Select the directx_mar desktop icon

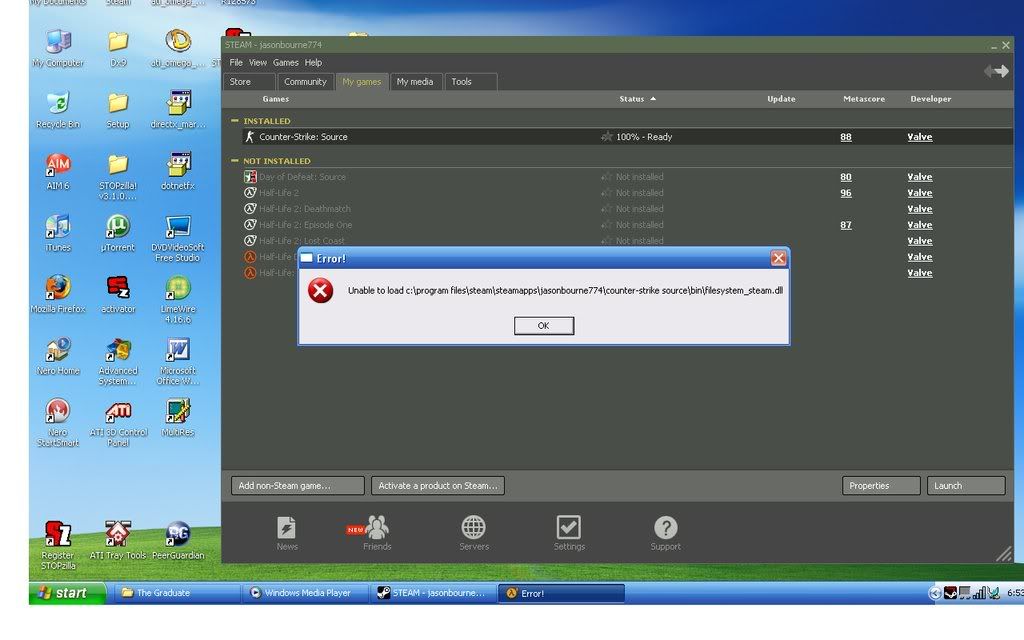(178, 110)
